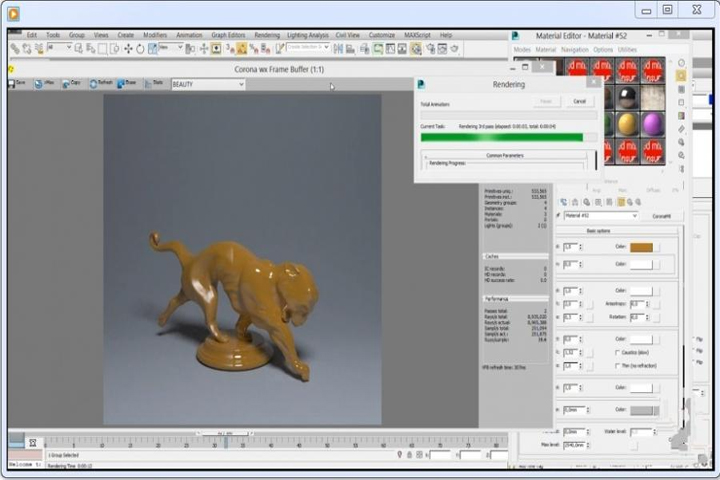This screenshot has width=720, height=480.
Task: Cancel the rendering in progress
Action: coord(578,101)
